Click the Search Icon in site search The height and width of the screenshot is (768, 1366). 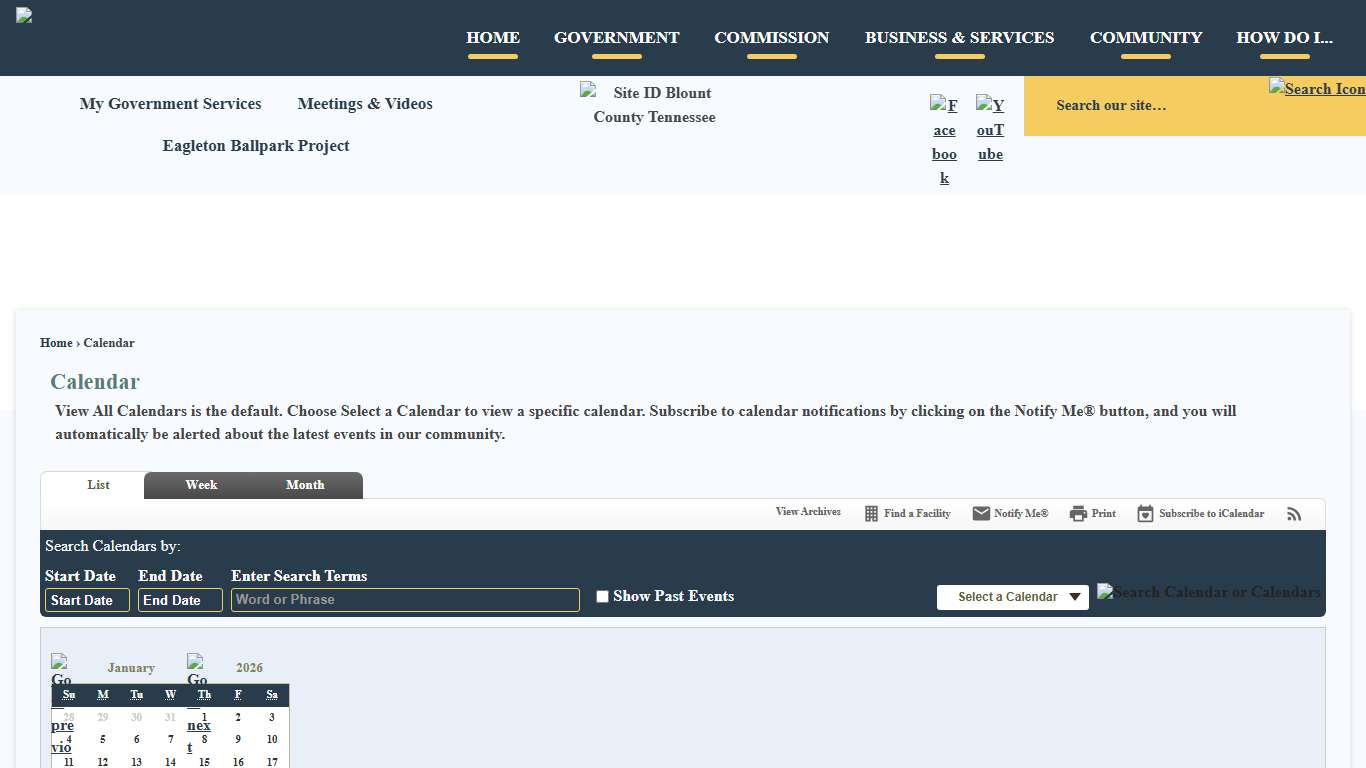pos(1316,89)
